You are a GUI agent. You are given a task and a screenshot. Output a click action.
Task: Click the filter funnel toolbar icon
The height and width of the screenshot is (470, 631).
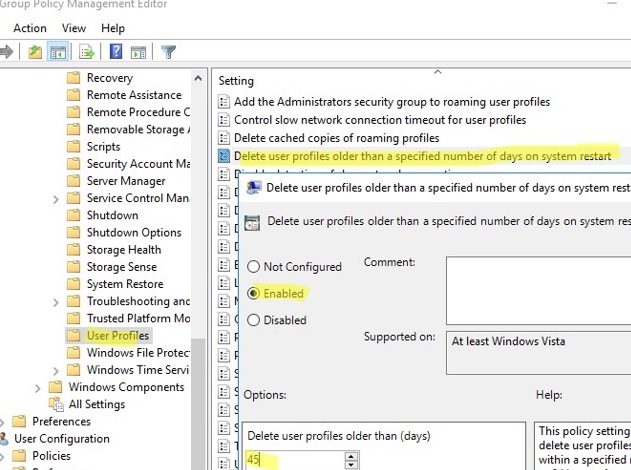point(168,52)
